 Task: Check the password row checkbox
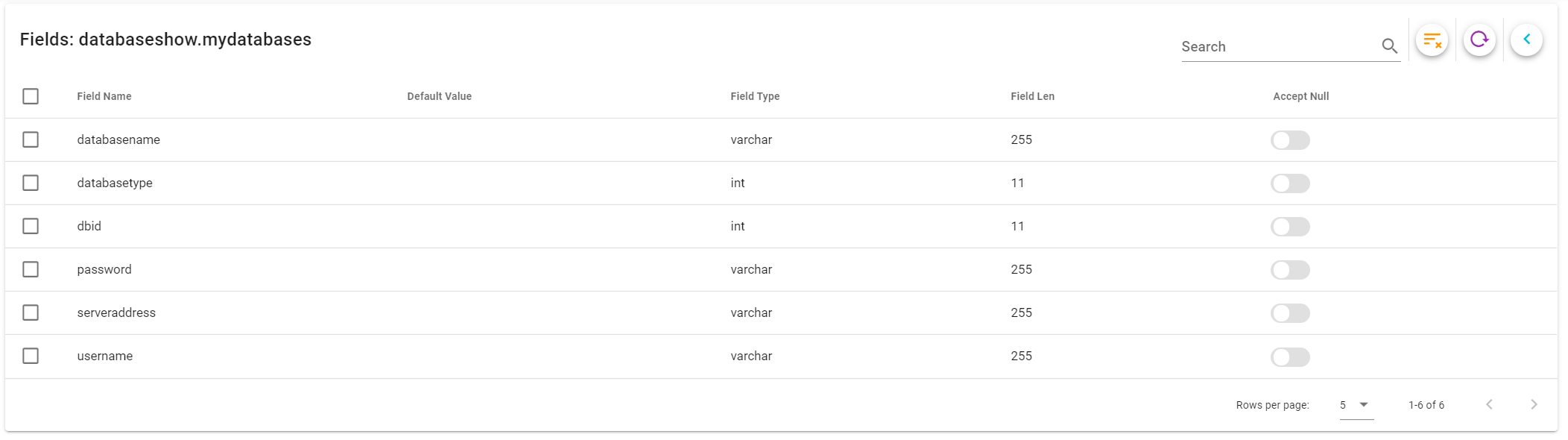pos(31,269)
